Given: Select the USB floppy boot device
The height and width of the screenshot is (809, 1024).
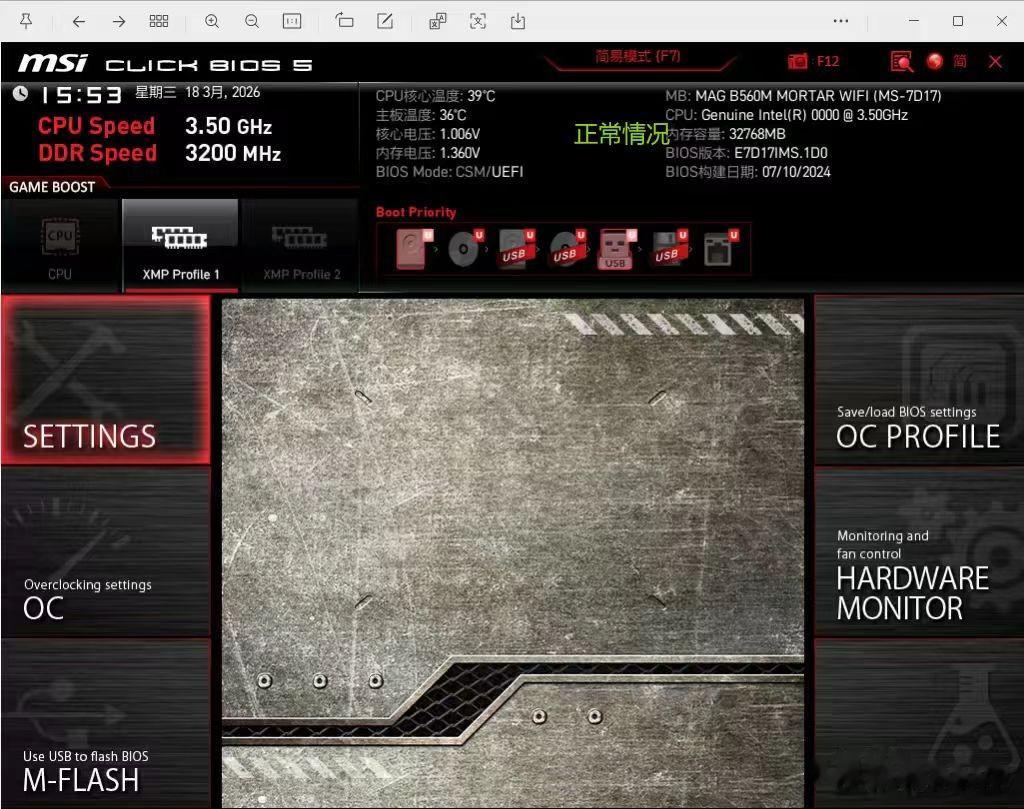Looking at the screenshot, I should pyautogui.click(x=669, y=249).
